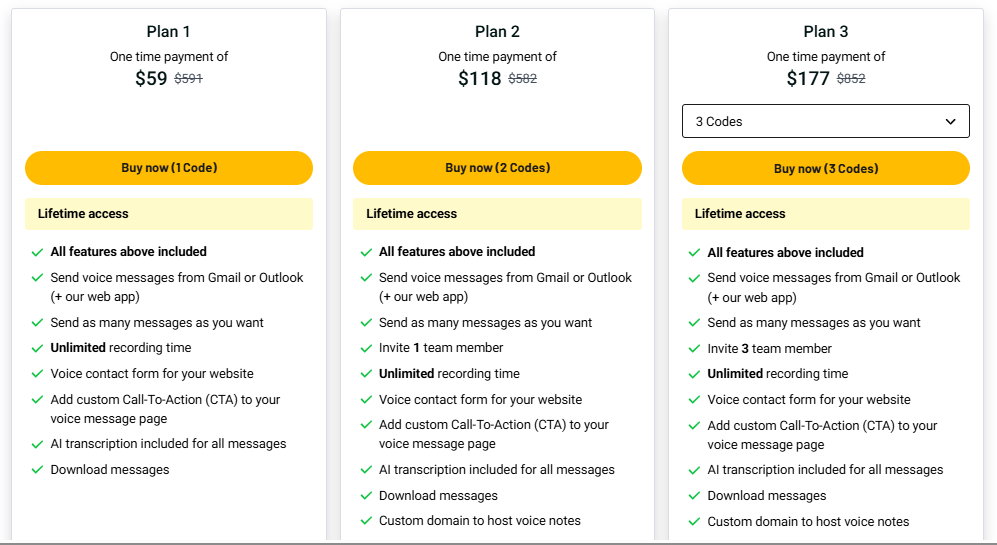The image size is (997, 545).
Task: Open the 3 Codes dropdown
Action: tap(825, 121)
